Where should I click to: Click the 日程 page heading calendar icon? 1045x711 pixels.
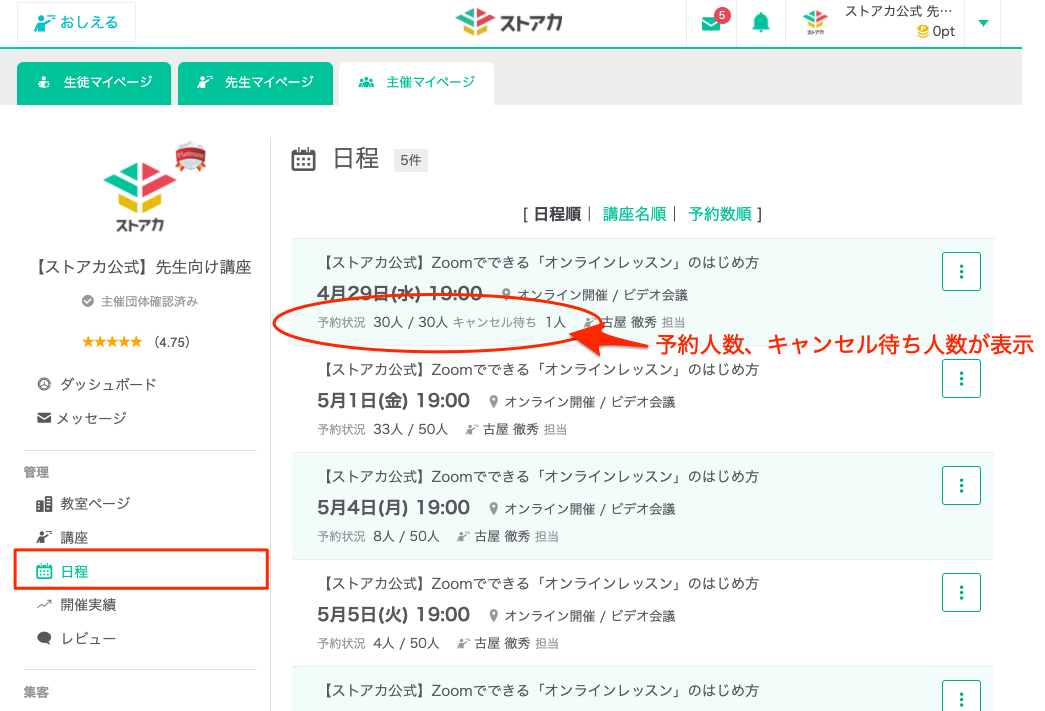[x=303, y=159]
